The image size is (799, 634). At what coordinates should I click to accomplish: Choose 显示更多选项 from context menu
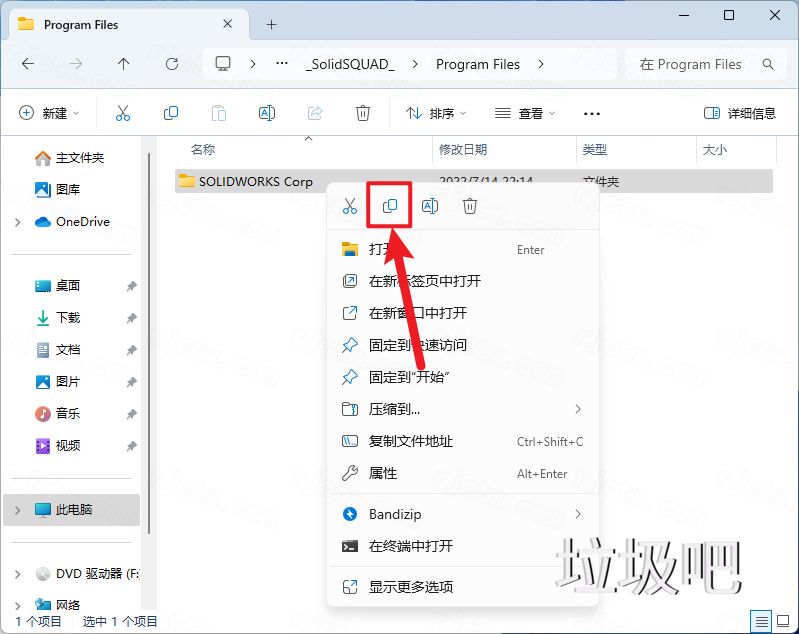(463, 587)
